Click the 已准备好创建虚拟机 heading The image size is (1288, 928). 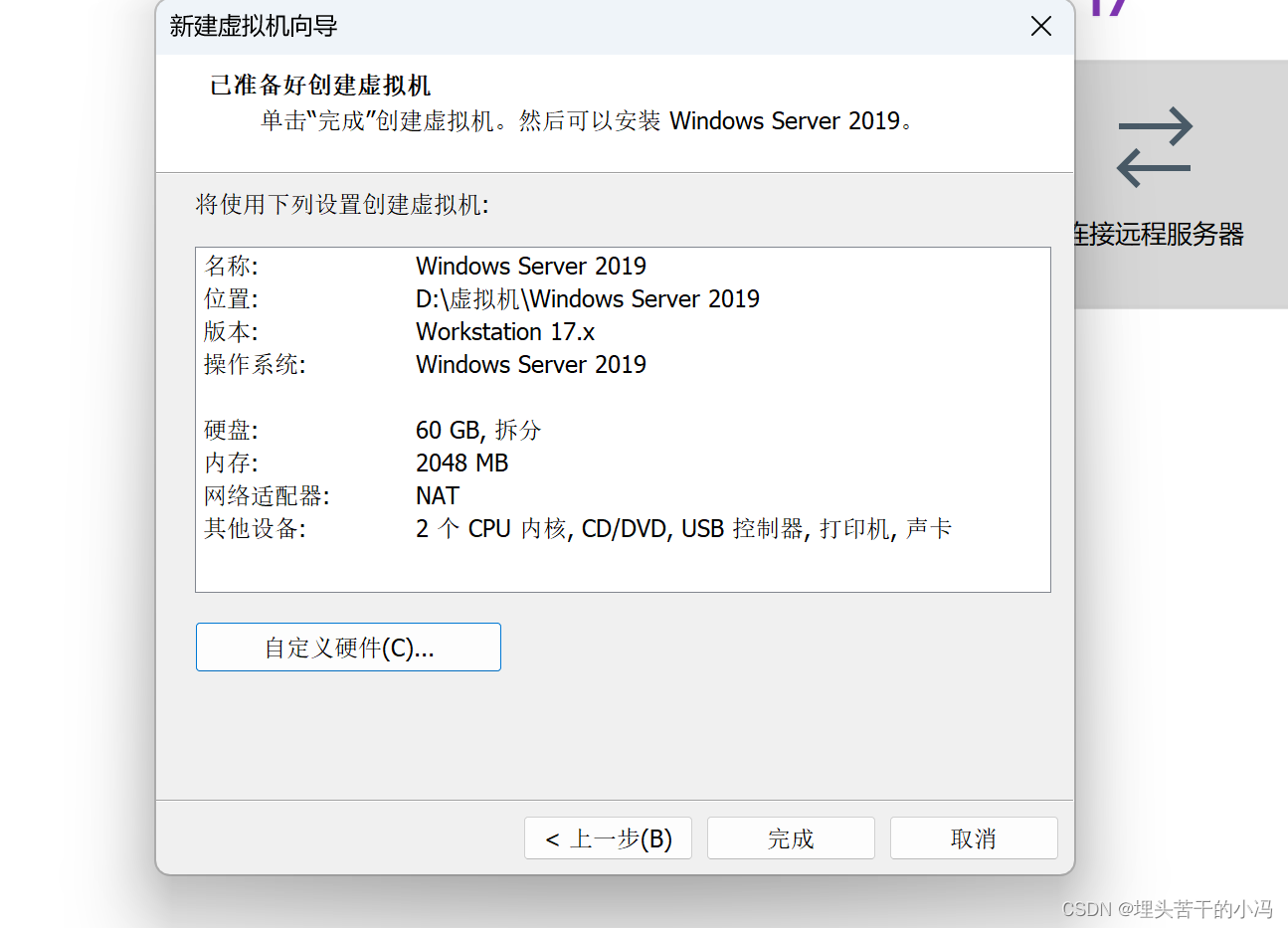(320, 86)
